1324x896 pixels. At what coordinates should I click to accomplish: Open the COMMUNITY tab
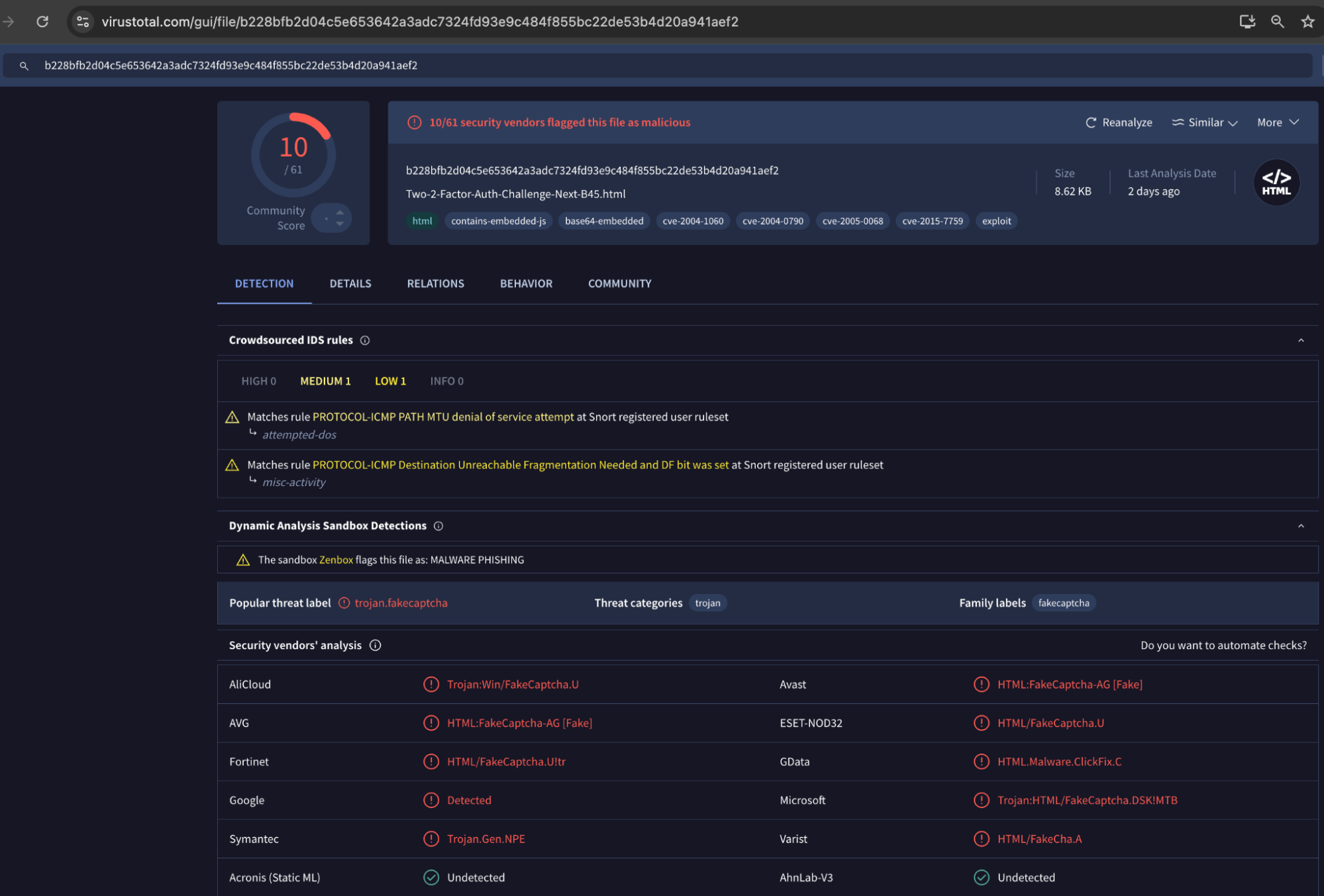pos(620,283)
